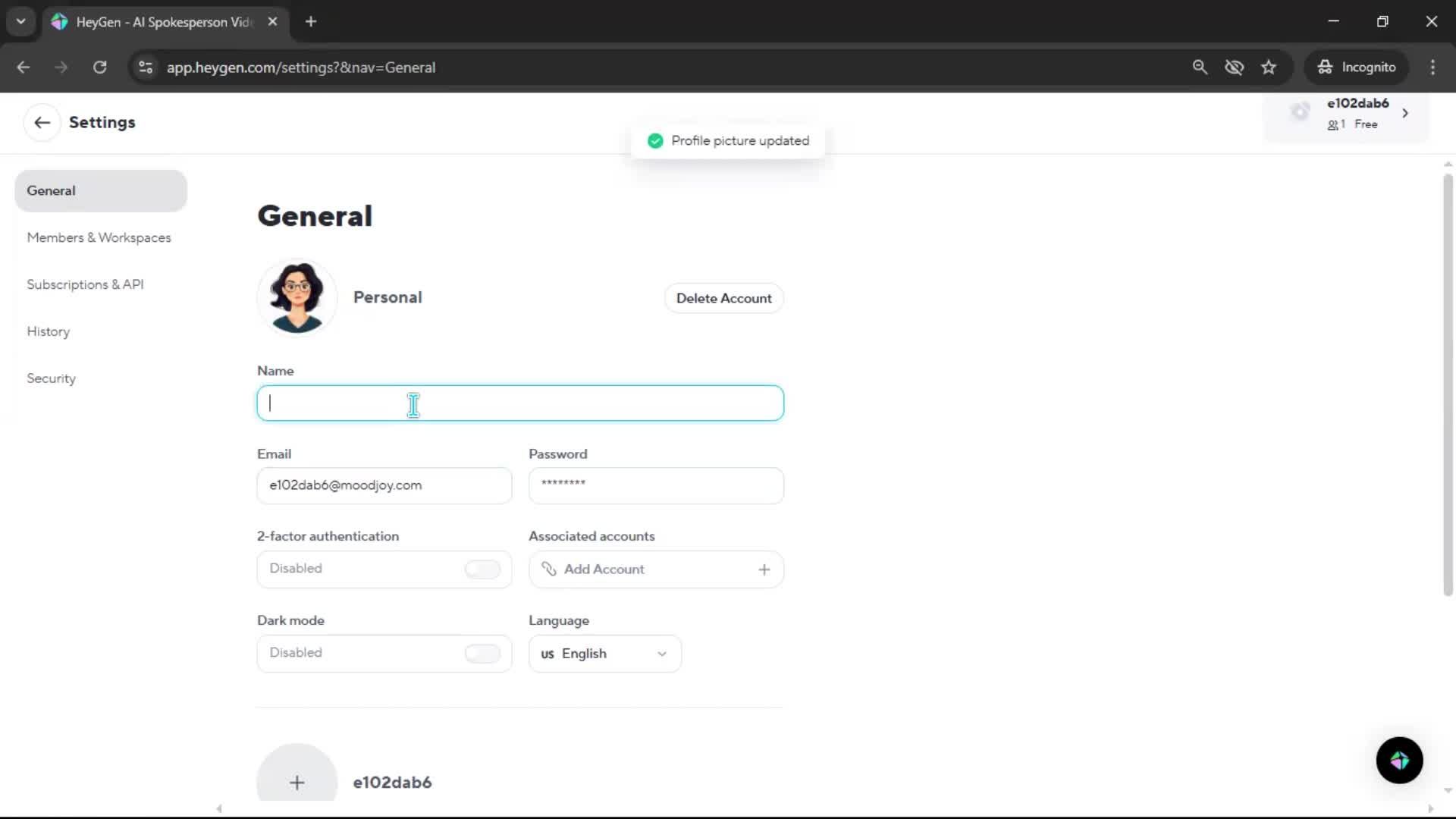1456x819 pixels.
Task: Open the HeyGen assistant floating button
Action: 1399,760
